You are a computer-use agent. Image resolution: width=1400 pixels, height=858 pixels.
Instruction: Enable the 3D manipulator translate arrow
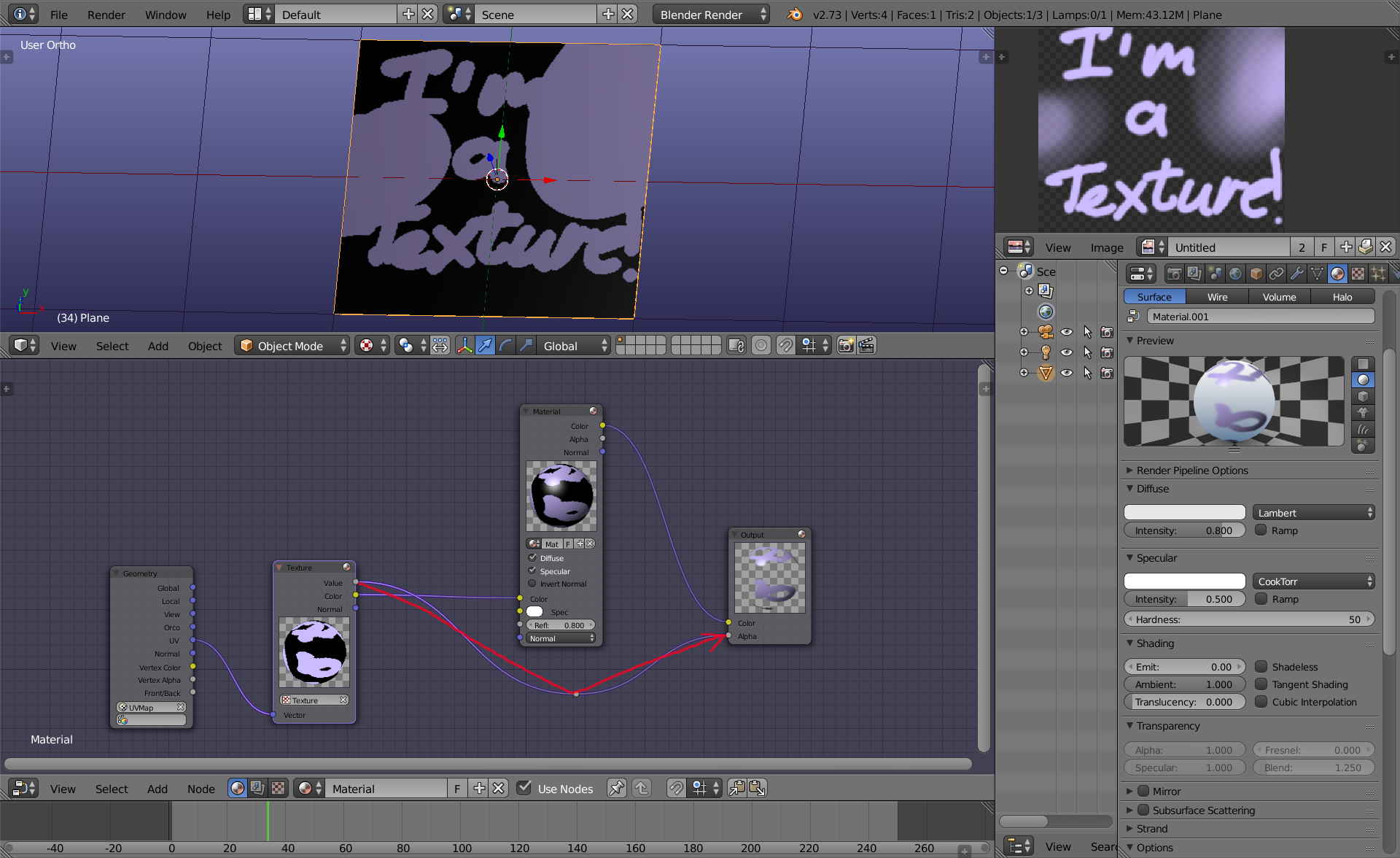(x=485, y=346)
